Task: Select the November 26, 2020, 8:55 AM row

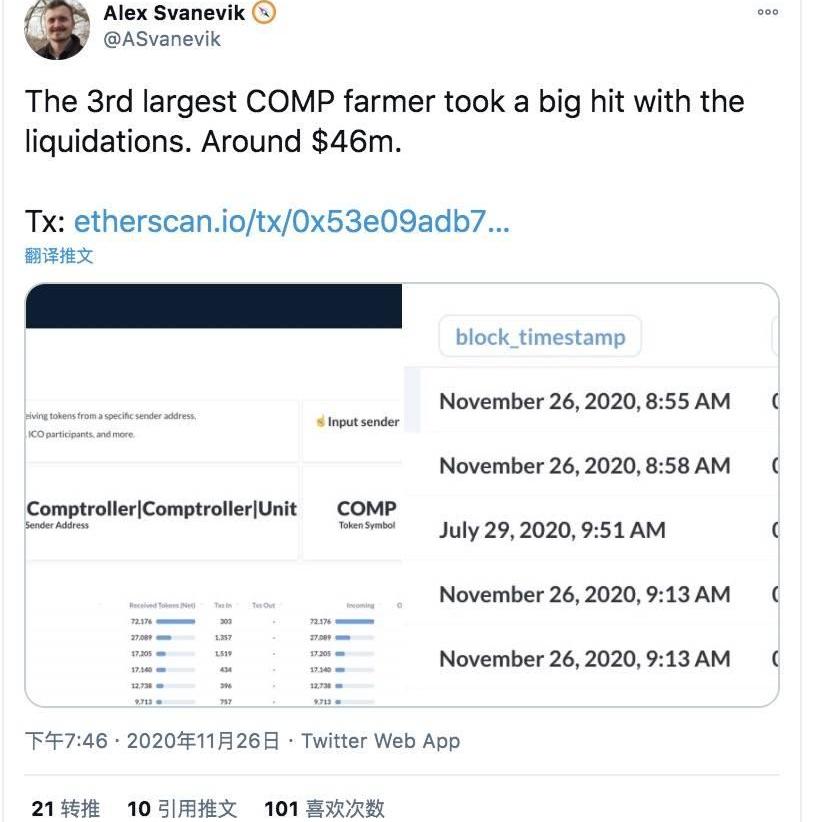Action: (584, 401)
